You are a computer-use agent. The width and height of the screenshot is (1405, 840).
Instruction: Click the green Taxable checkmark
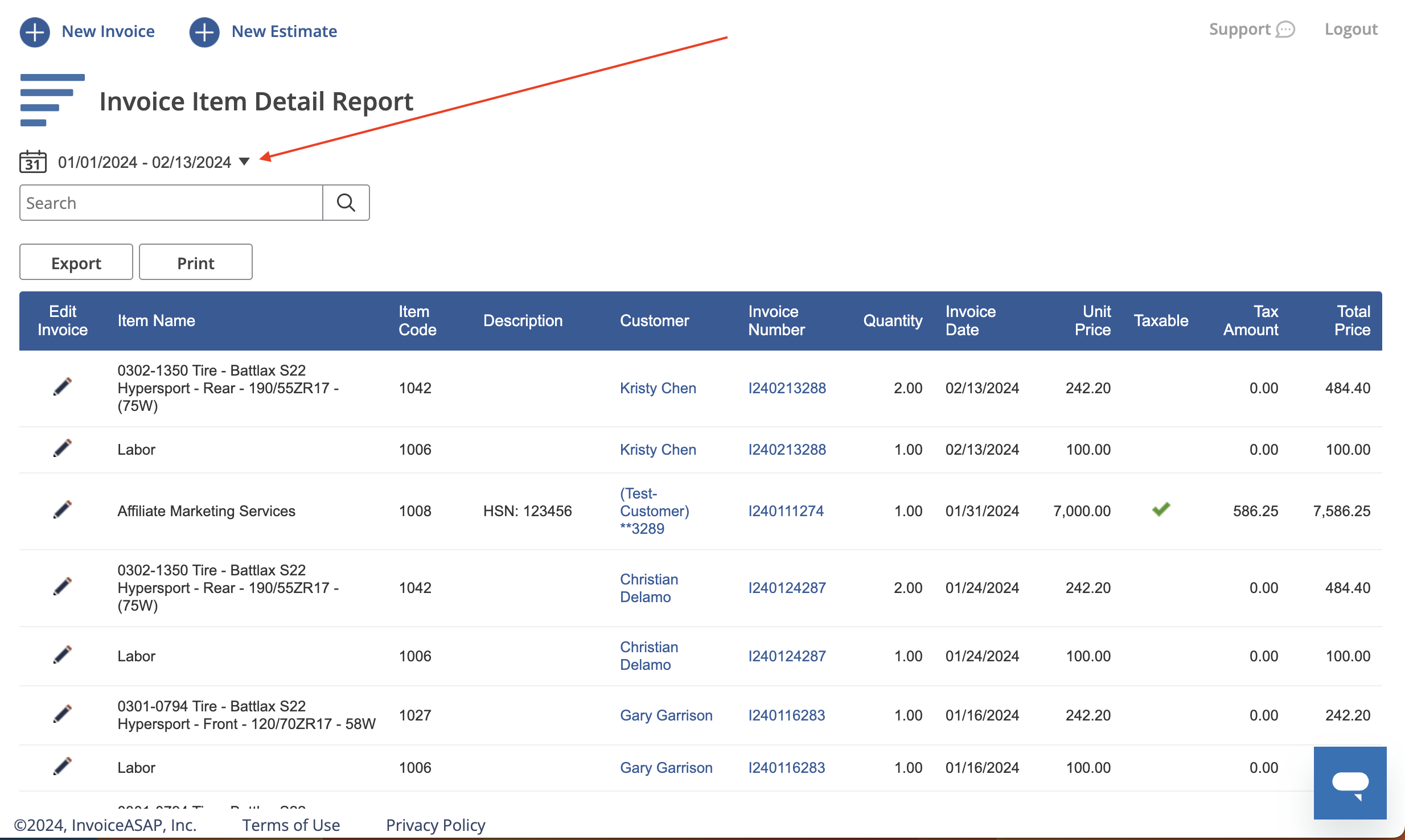point(1161,509)
